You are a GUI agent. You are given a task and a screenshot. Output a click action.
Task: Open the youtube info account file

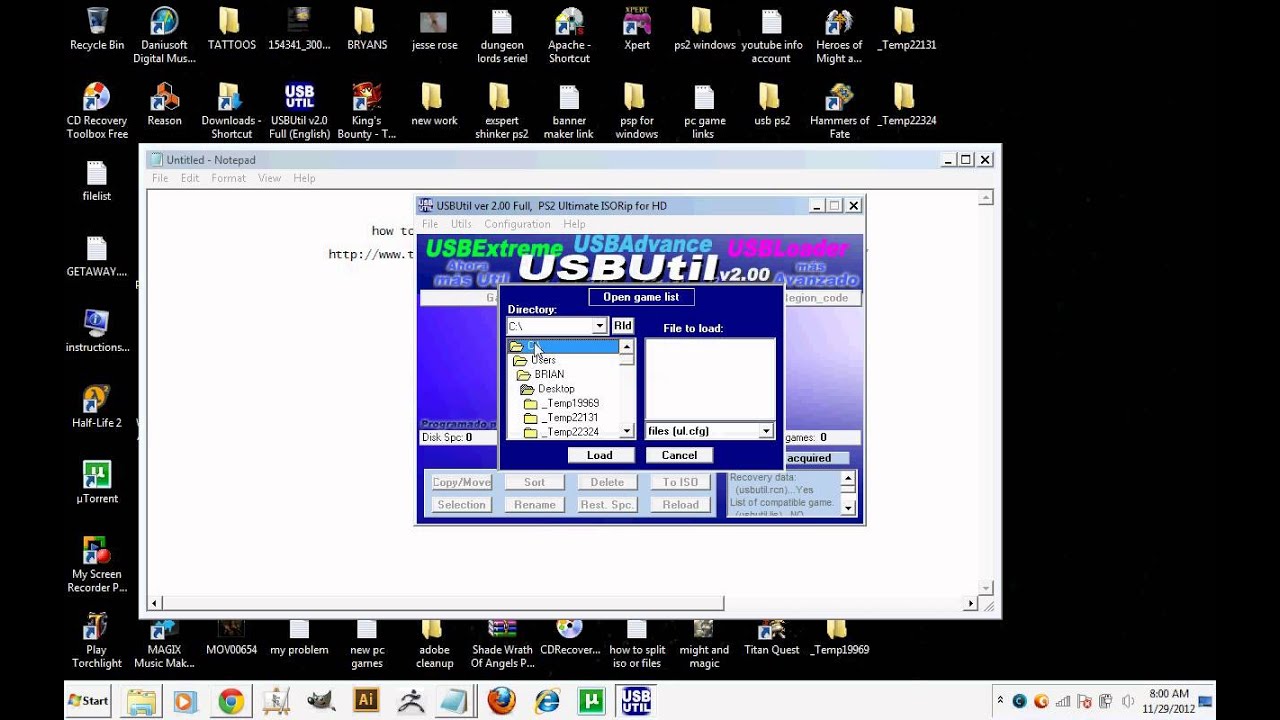771,35
